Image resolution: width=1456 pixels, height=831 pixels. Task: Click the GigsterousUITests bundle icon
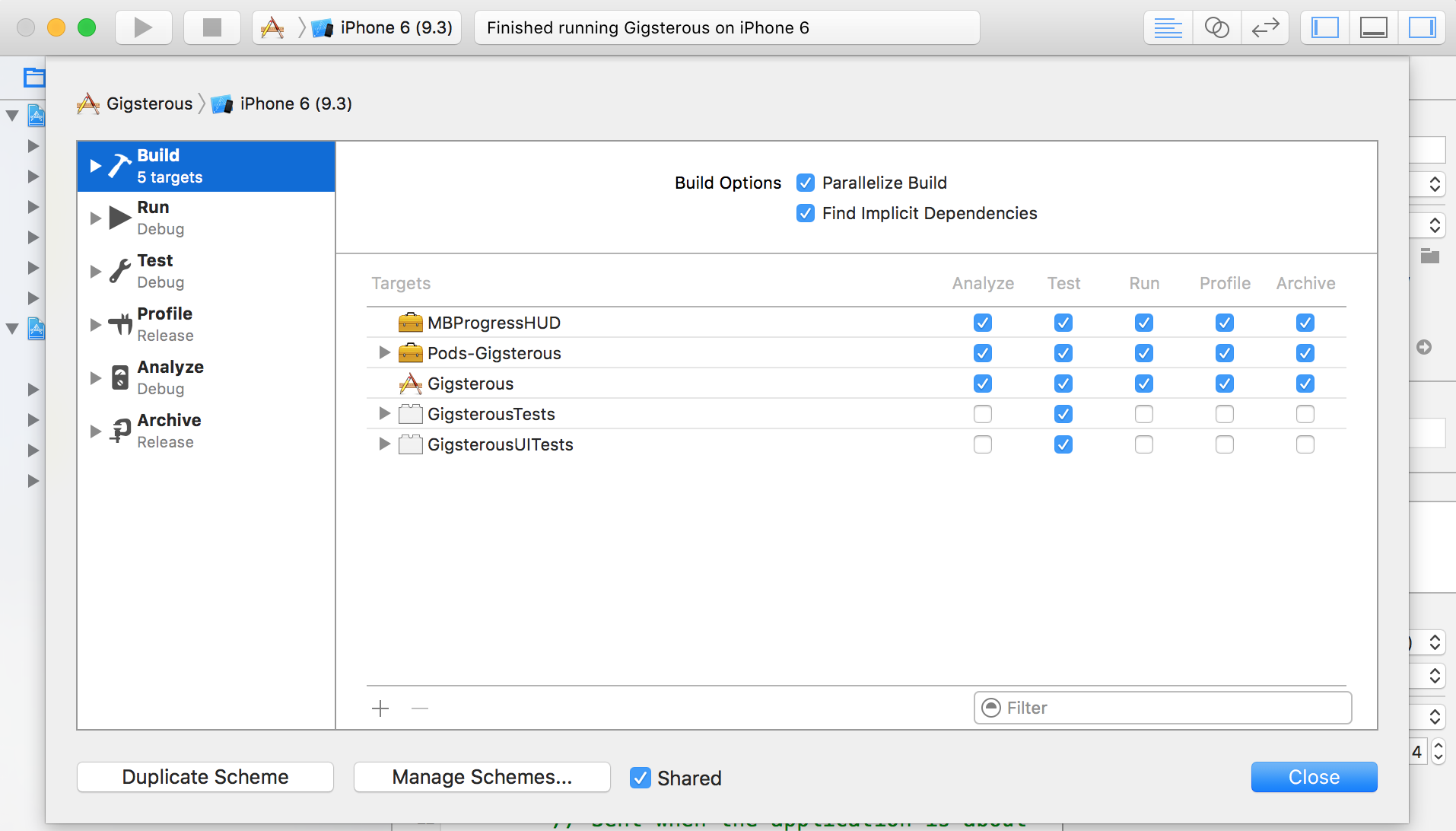[x=411, y=444]
